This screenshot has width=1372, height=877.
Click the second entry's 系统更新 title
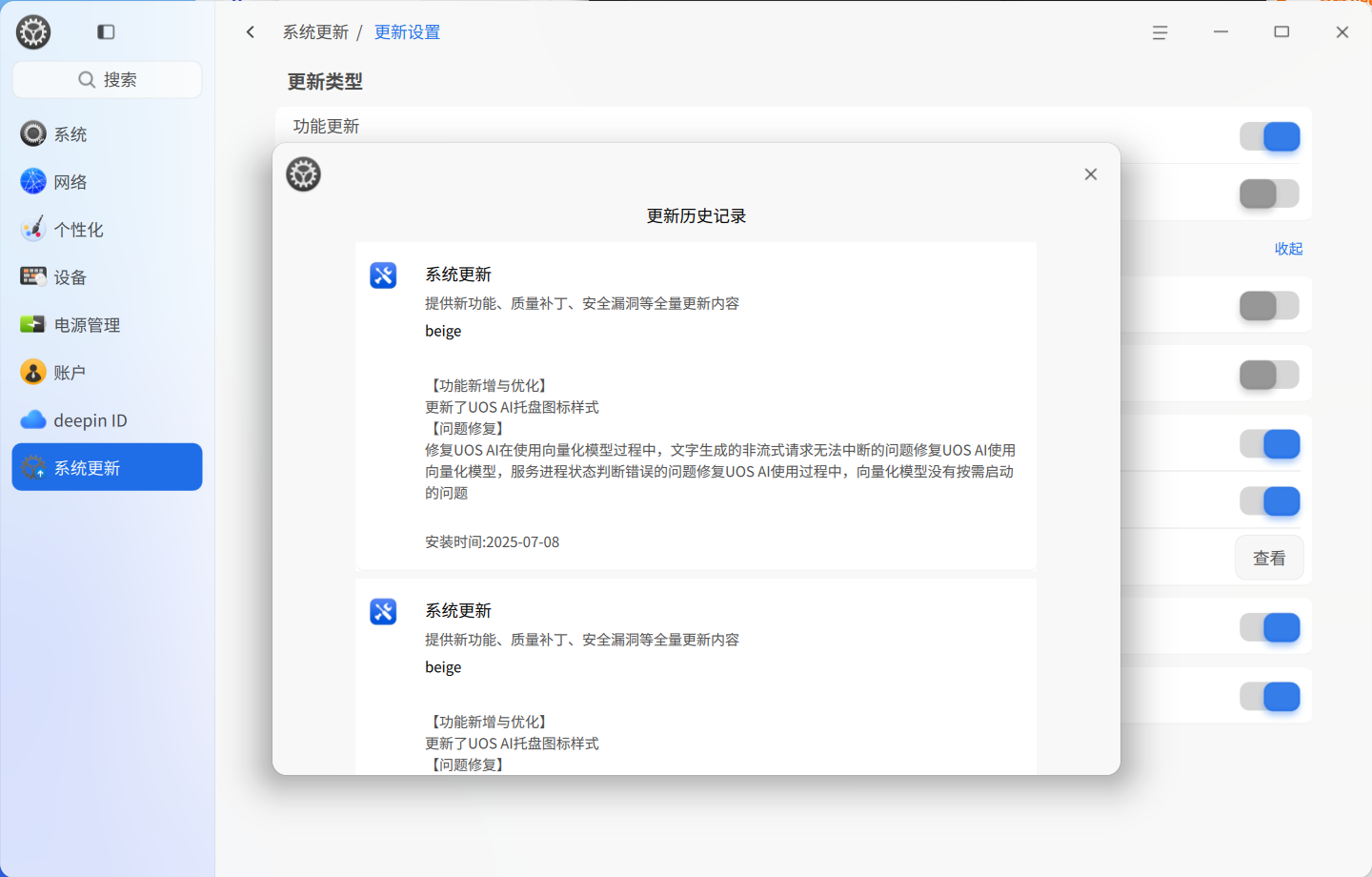458,611
